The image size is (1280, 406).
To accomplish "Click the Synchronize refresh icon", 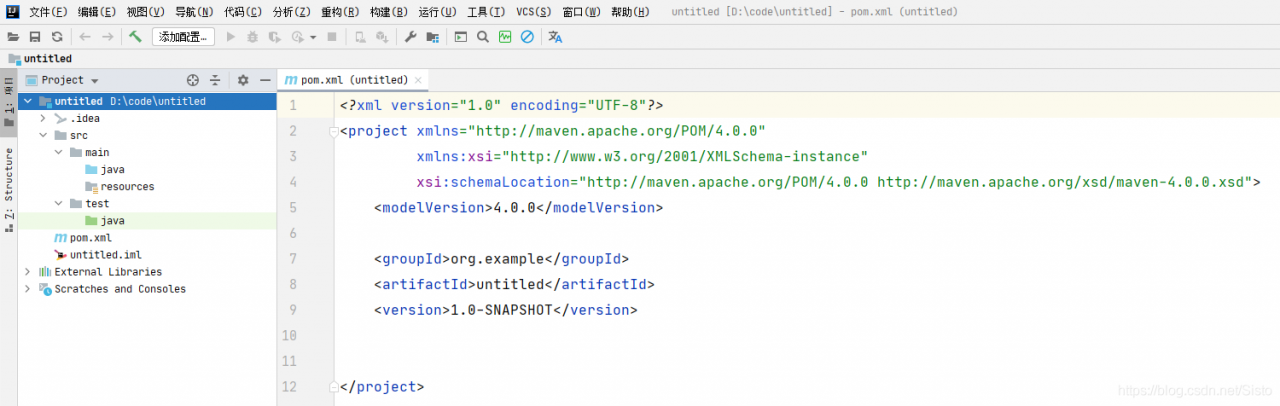I will coord(57,37).
